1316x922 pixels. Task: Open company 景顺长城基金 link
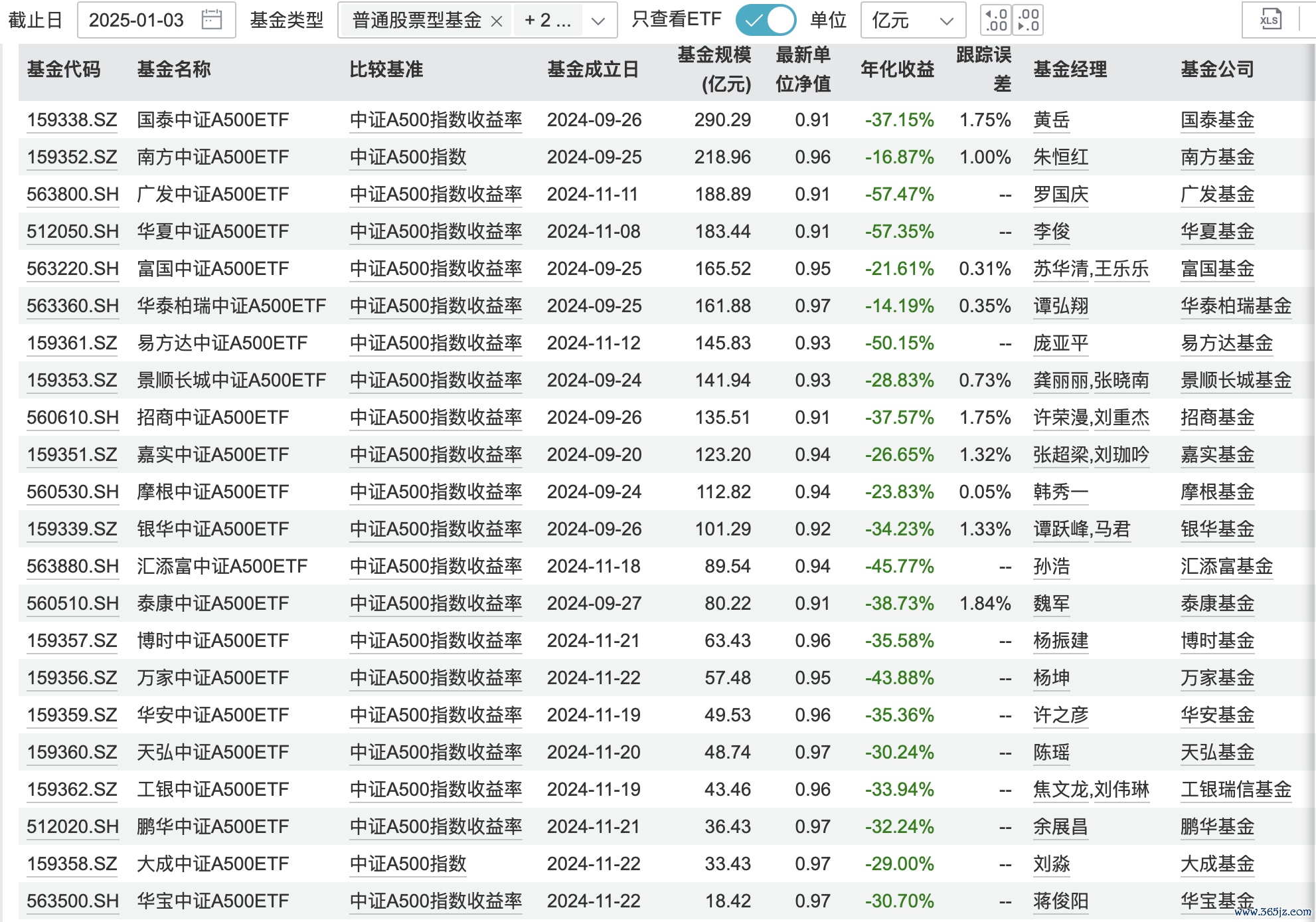coord(1236,381)
